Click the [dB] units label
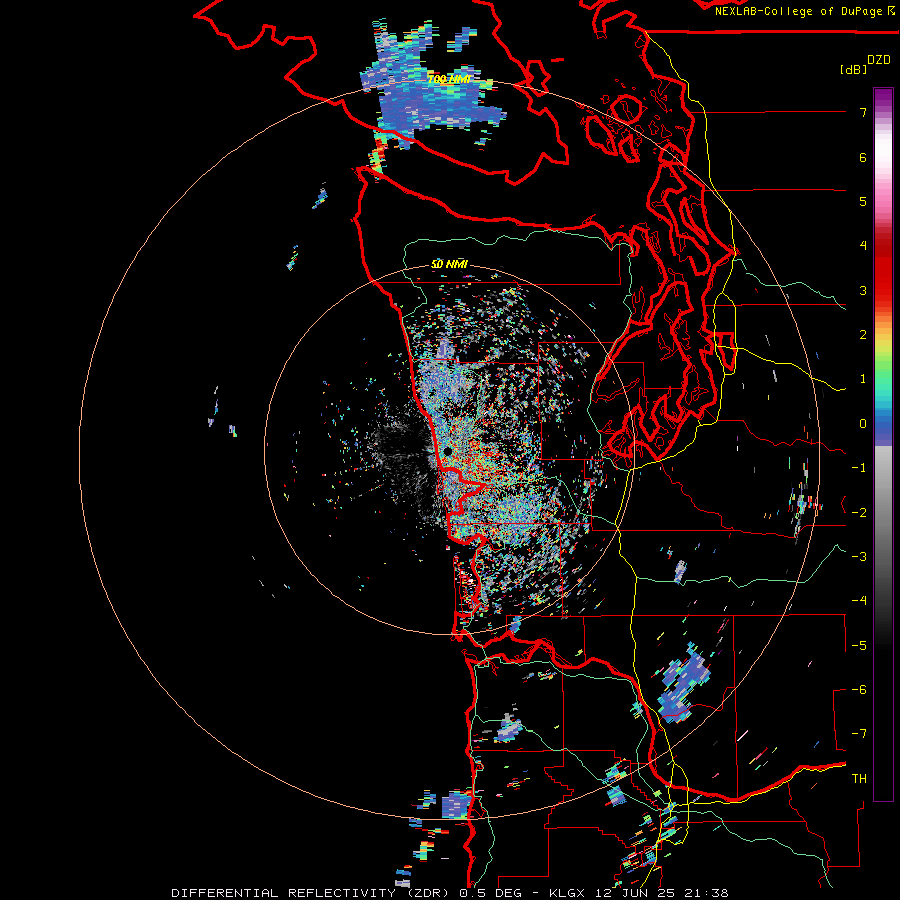 (853, 70)
